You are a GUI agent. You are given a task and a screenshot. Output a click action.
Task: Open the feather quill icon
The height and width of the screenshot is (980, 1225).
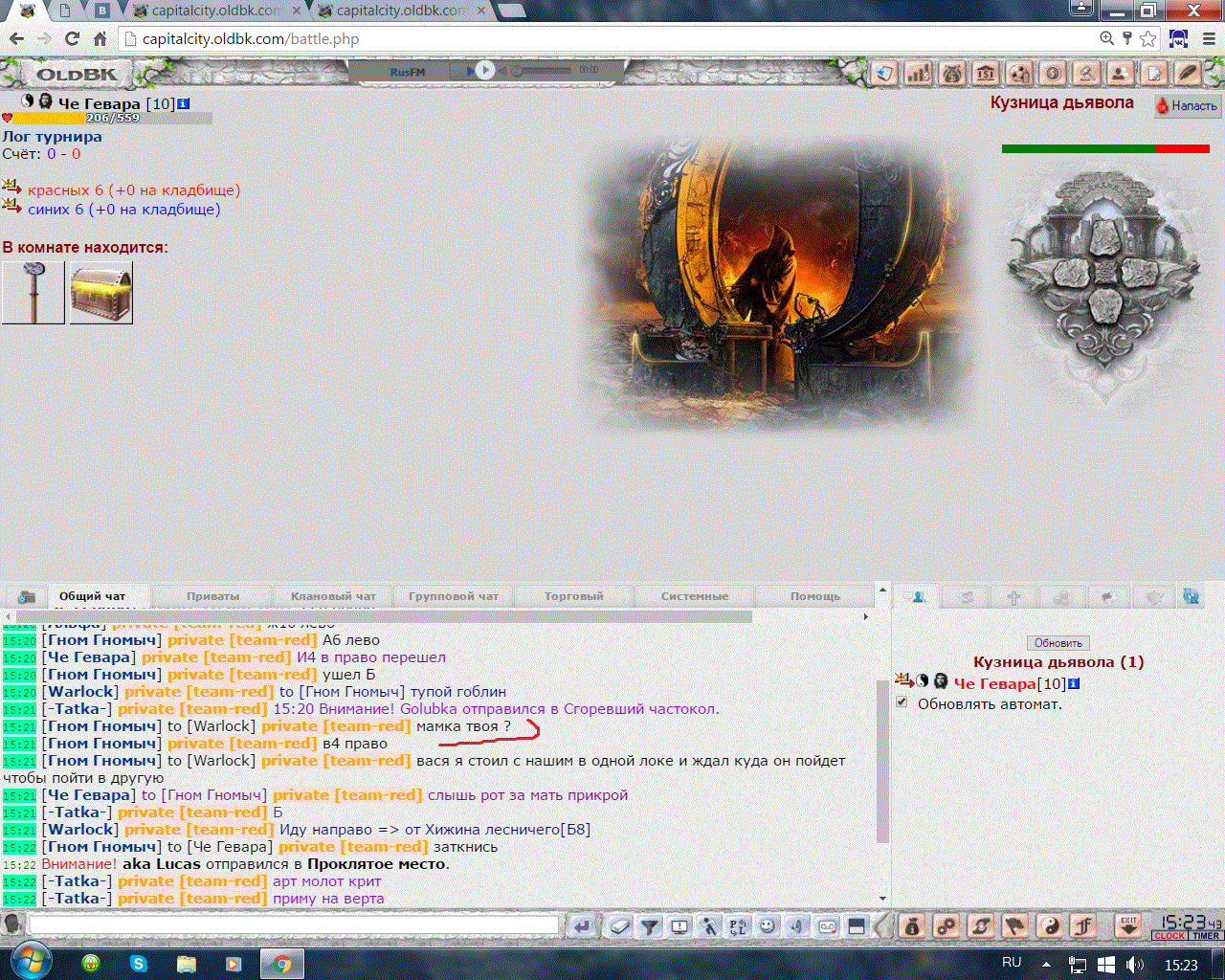point(1188,74)
